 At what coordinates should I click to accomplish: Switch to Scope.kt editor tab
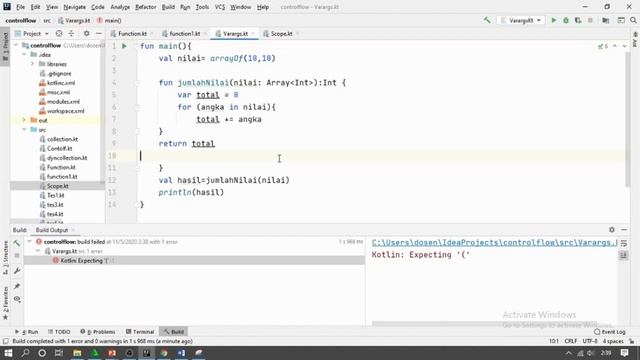click(281, 33)
